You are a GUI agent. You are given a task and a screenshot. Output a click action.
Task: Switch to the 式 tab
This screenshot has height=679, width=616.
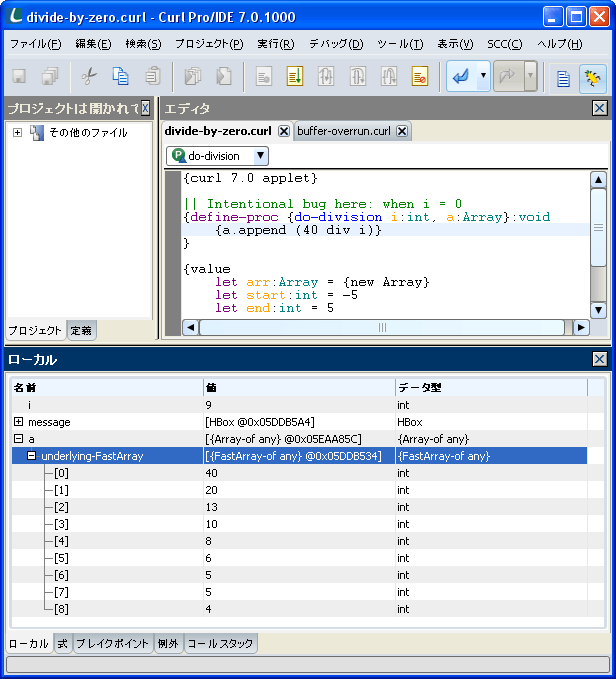(x=62, y=643)
